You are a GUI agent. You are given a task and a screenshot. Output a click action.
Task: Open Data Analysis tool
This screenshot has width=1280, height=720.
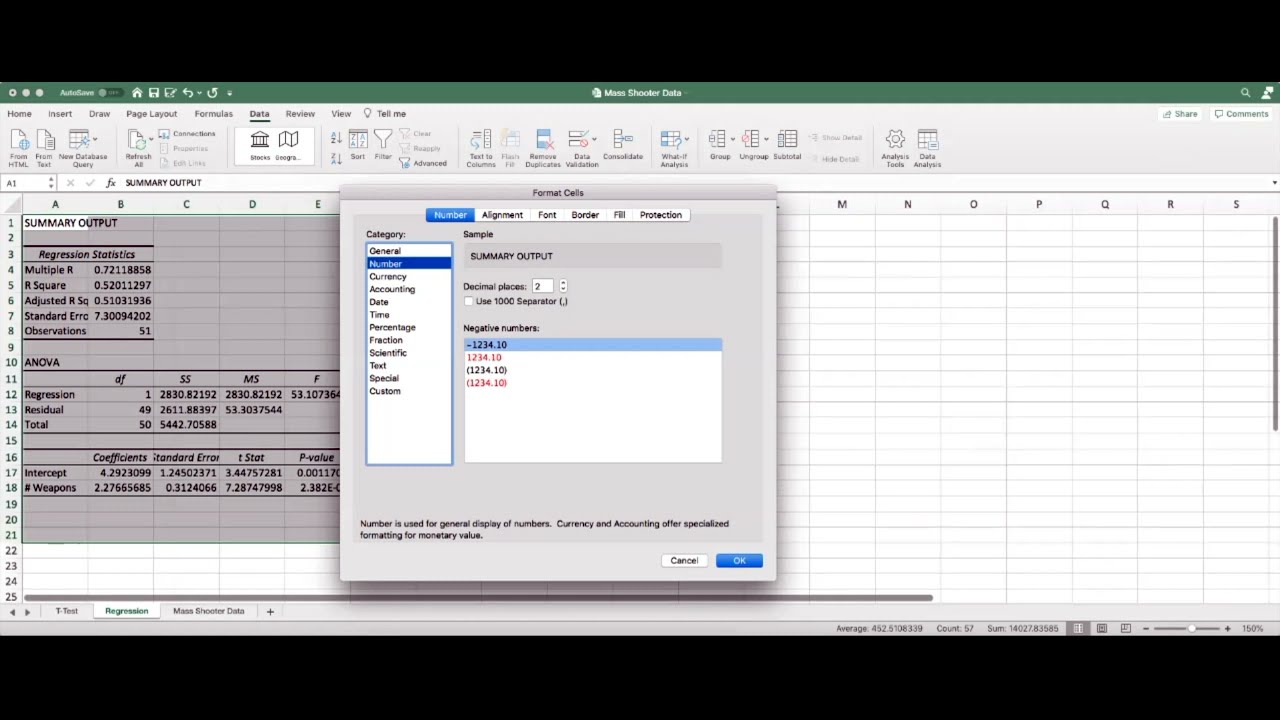pos(927,140)
